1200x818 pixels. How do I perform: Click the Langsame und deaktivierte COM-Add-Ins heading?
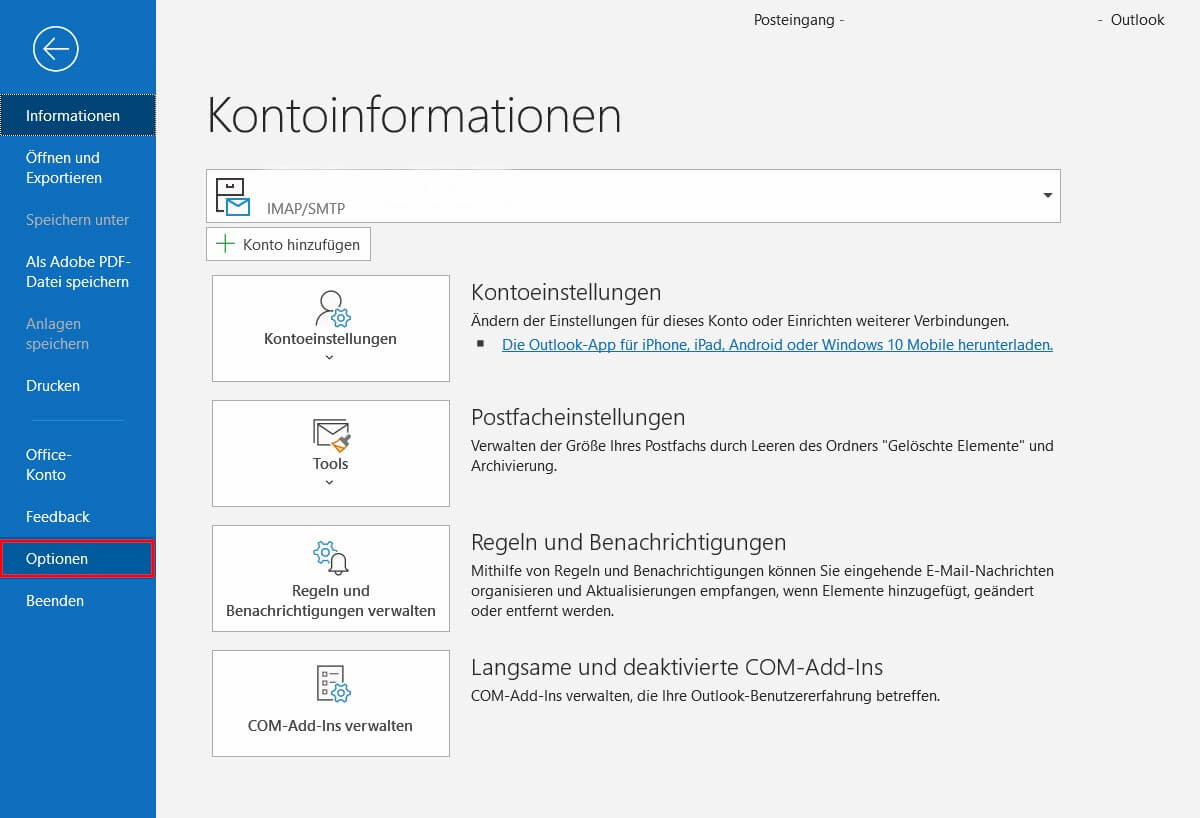point(677,667)
